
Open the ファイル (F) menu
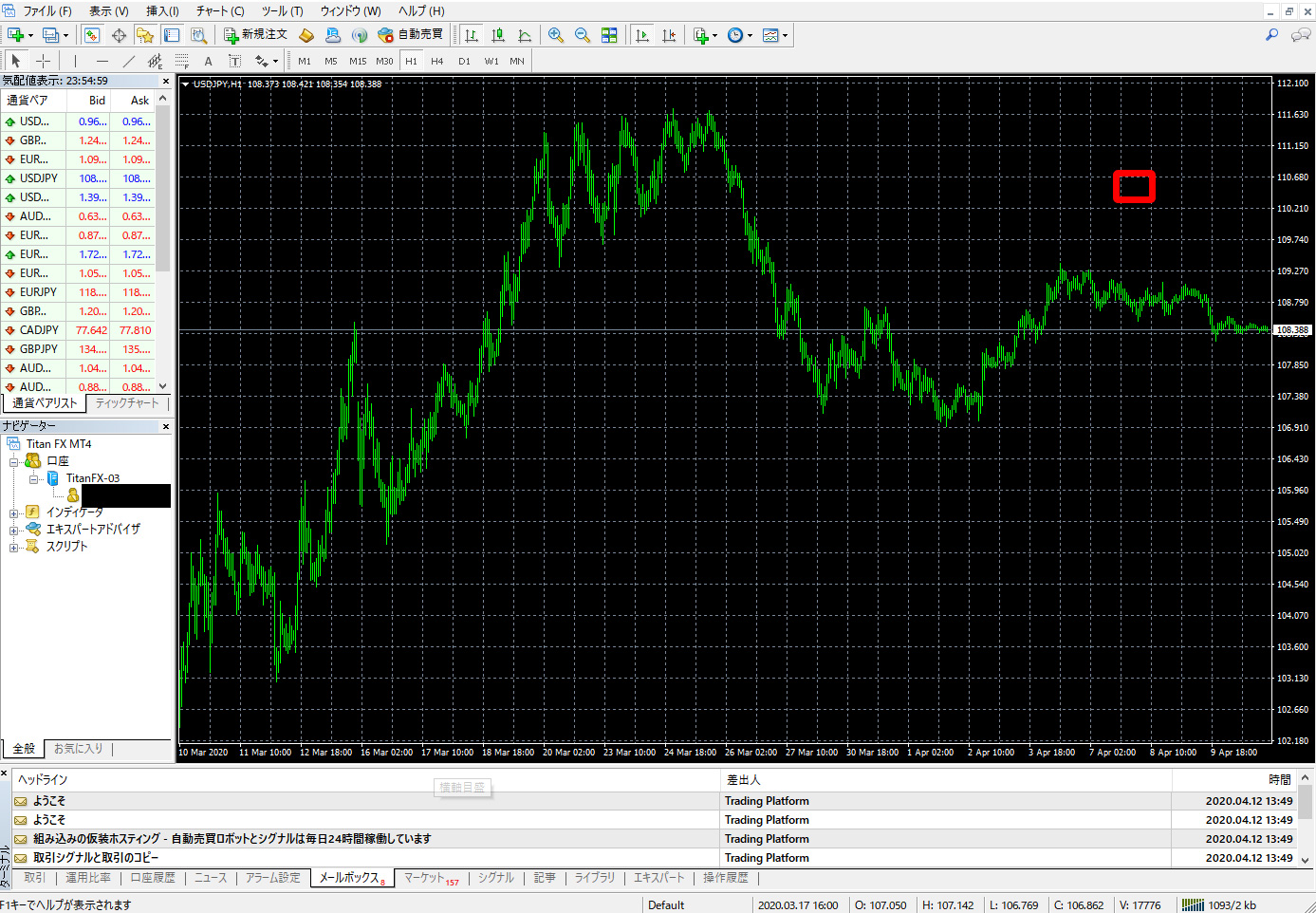coord(46,10)
